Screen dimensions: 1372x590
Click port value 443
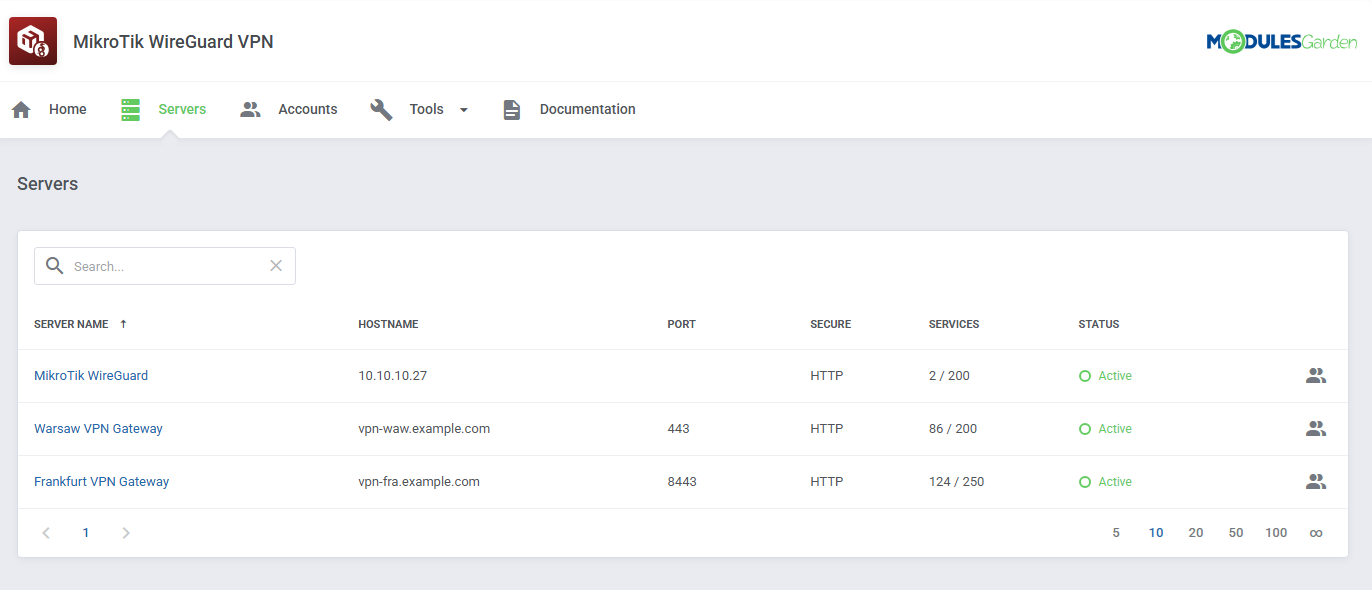679,429
